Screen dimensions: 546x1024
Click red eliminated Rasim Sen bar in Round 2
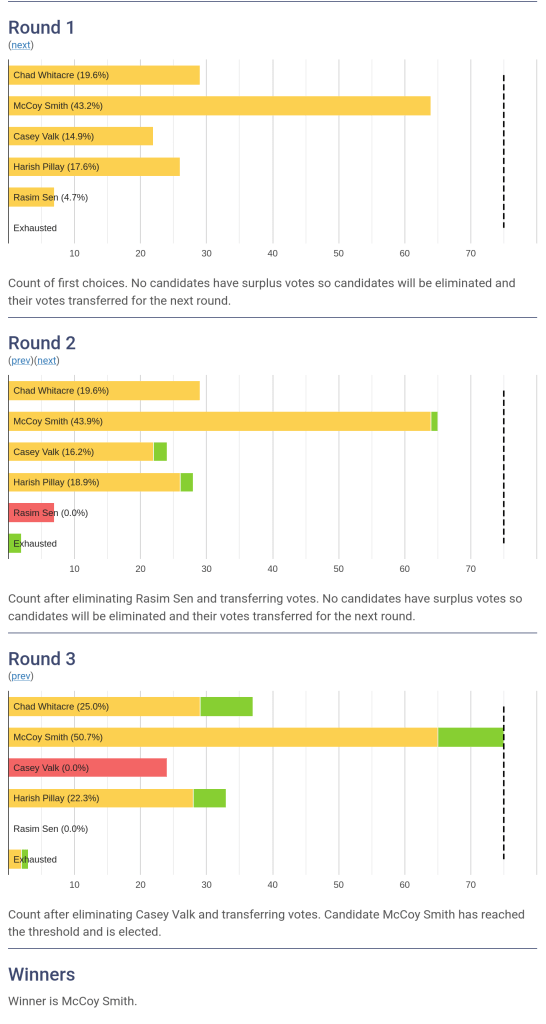(x=31, y=513)
